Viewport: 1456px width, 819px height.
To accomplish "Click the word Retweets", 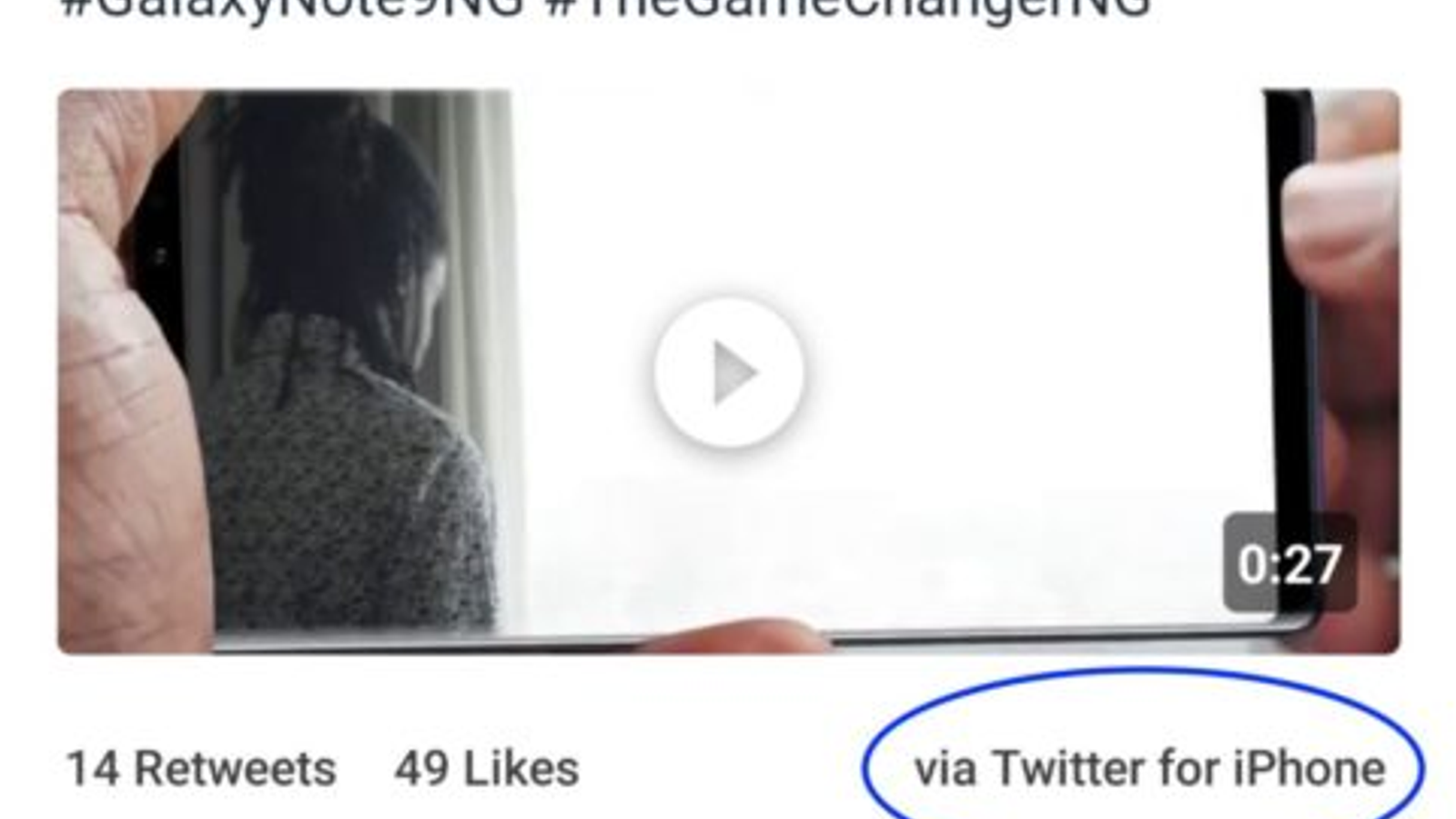I will click(236, 769).
